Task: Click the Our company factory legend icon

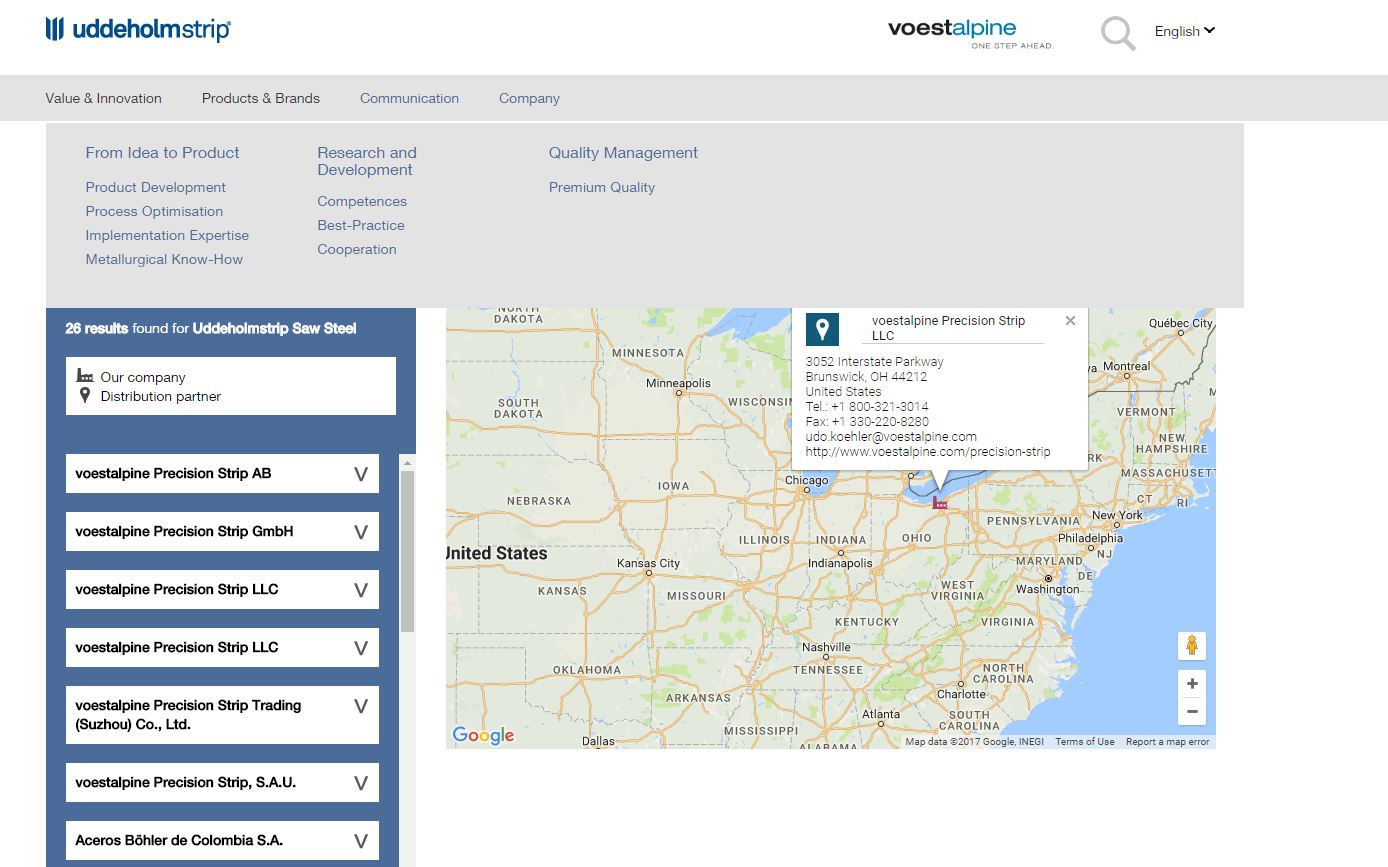Action: pyautogui.click(x=85, y=376)
